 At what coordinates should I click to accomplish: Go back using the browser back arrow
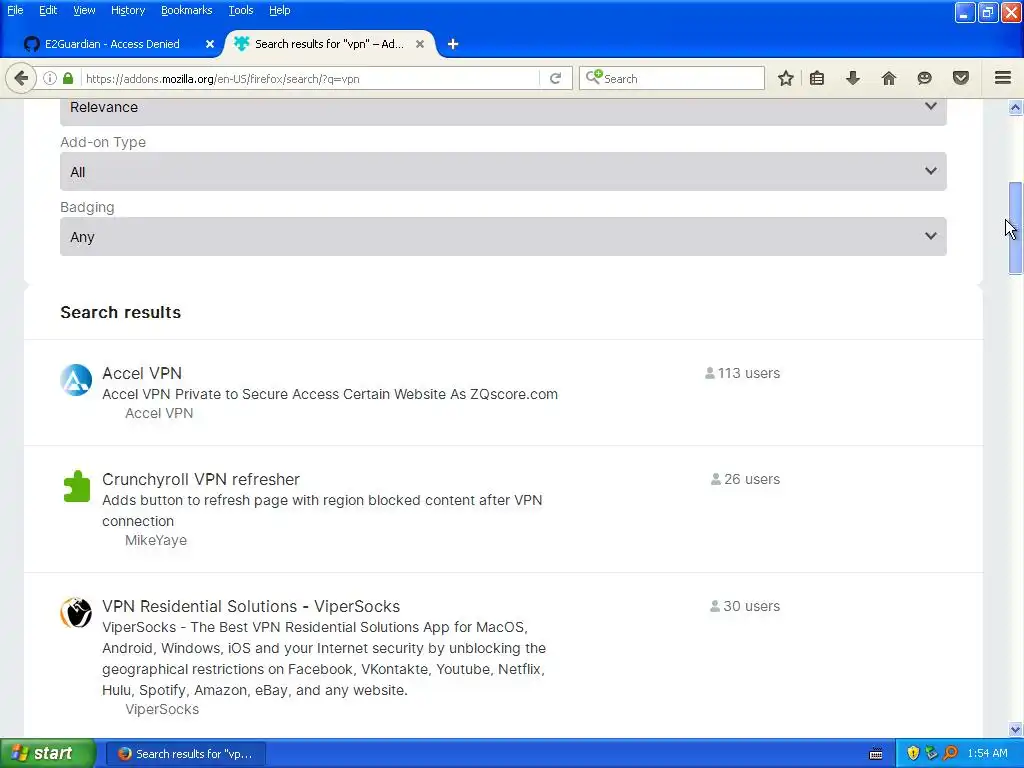[x=21, y=78]
